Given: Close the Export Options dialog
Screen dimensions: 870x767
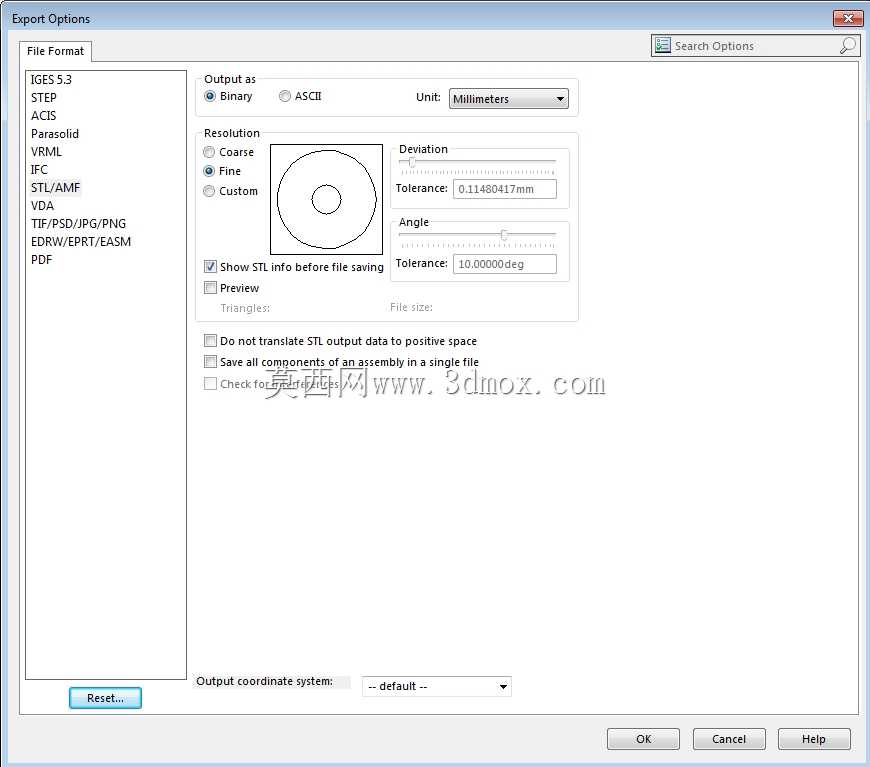Looking at the screenshot, I should point(847,18).
